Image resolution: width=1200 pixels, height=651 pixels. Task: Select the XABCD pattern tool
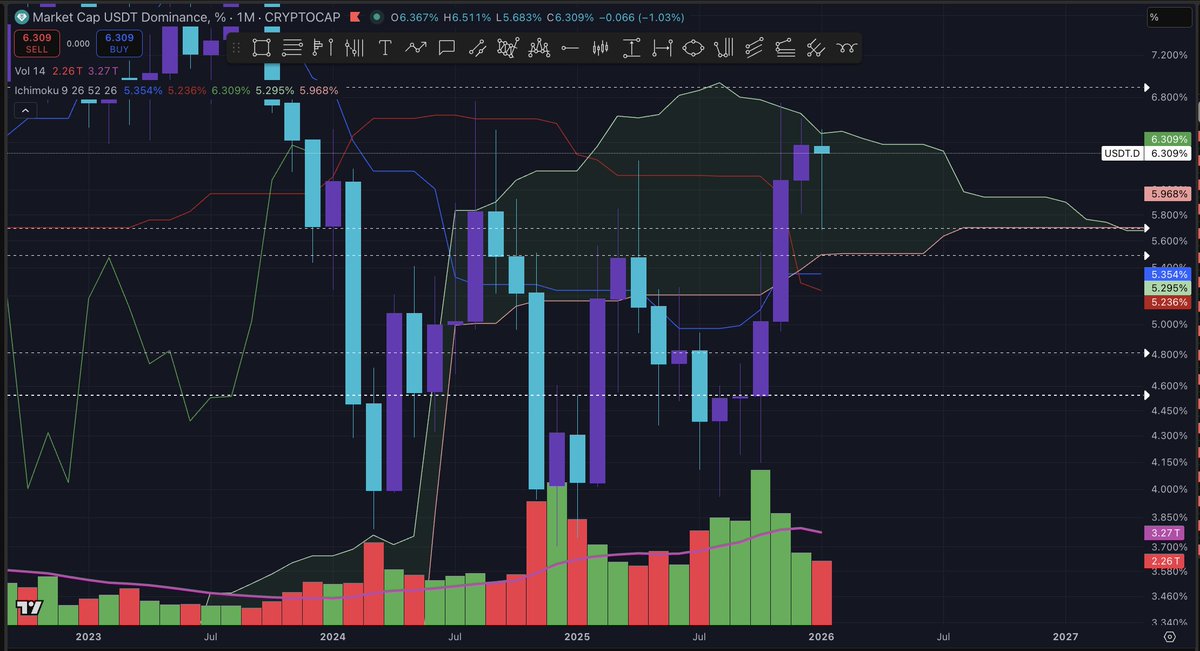point(507,47)
